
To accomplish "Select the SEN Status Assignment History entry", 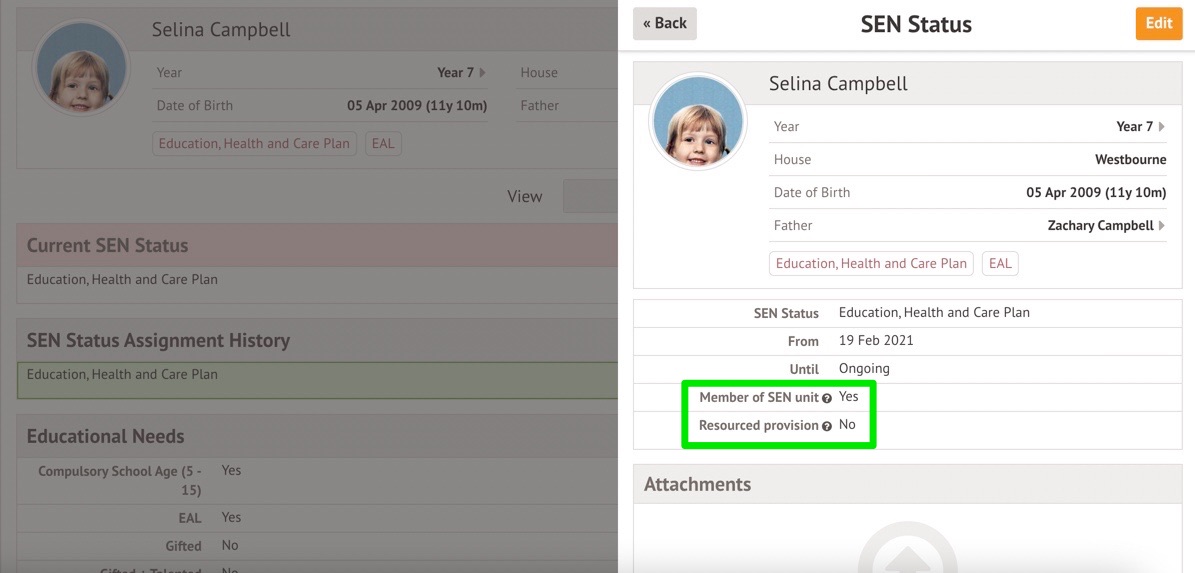I will click(x=122, y=375).
